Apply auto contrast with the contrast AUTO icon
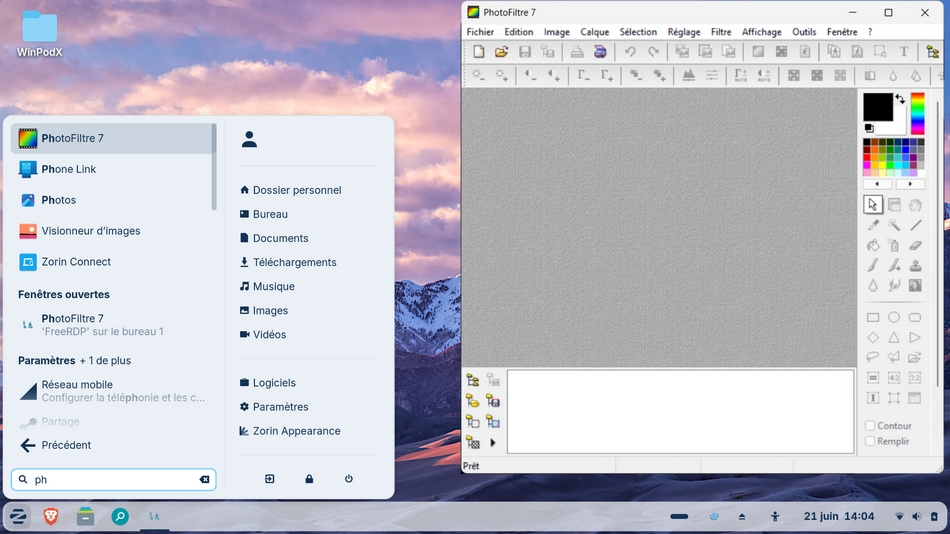 [x=764, y=75]
